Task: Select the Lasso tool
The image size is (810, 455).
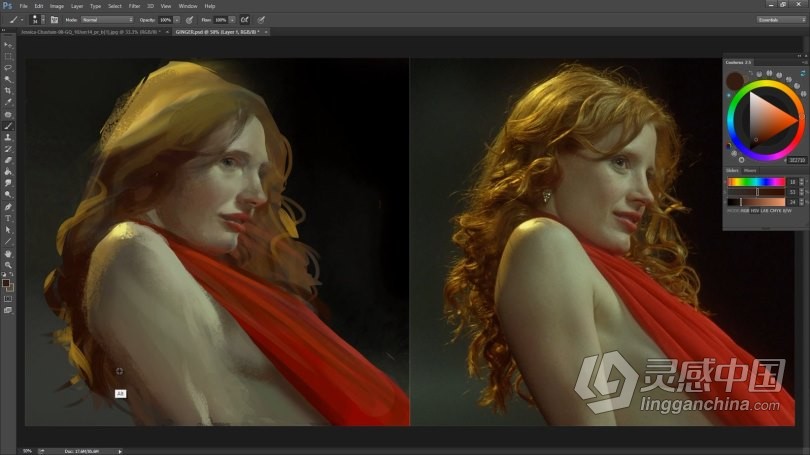Action: (8, 68)
